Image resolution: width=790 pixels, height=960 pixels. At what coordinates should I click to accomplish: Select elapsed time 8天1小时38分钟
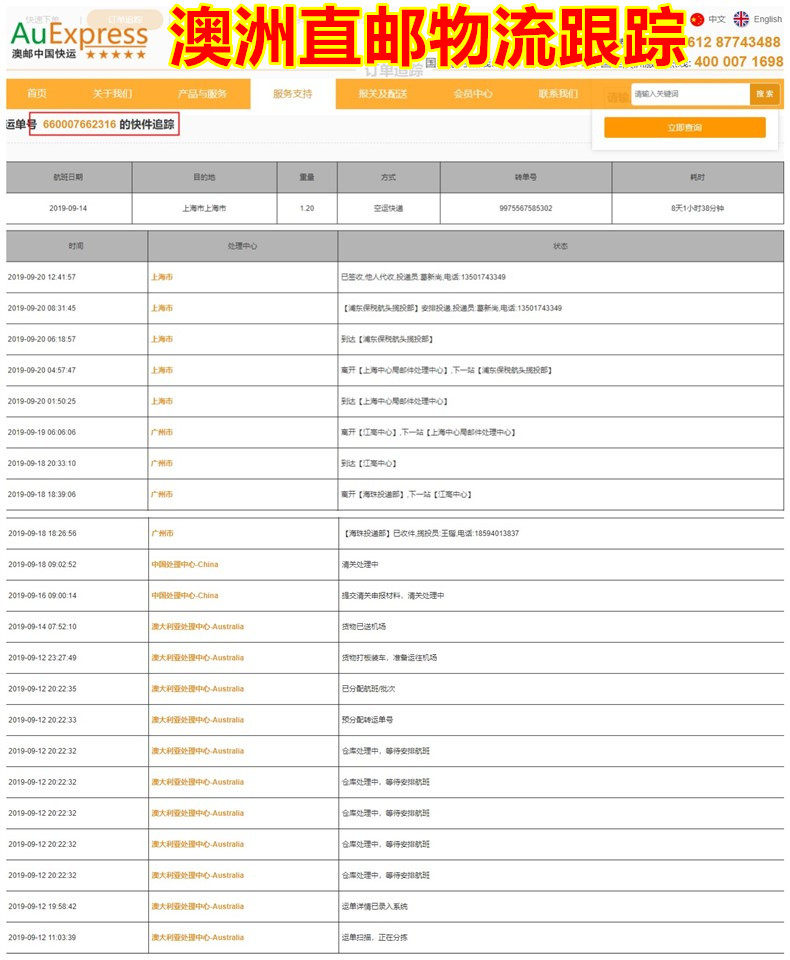pyautogui.click(x=697, y=208)
